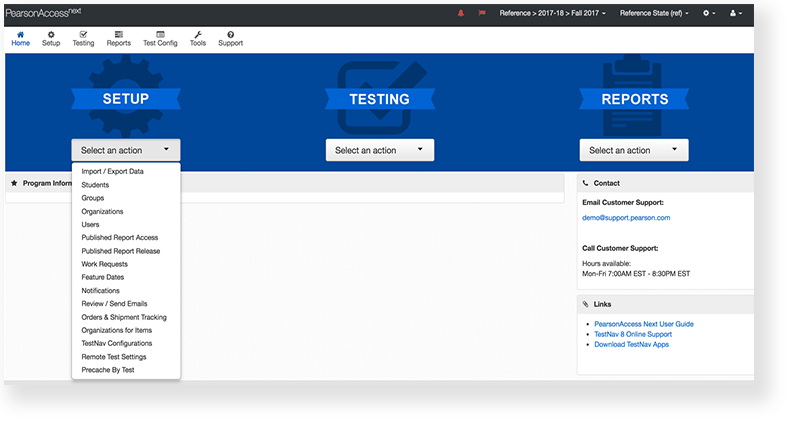Open the administration year Fall 2017 selector

point(552,14)
